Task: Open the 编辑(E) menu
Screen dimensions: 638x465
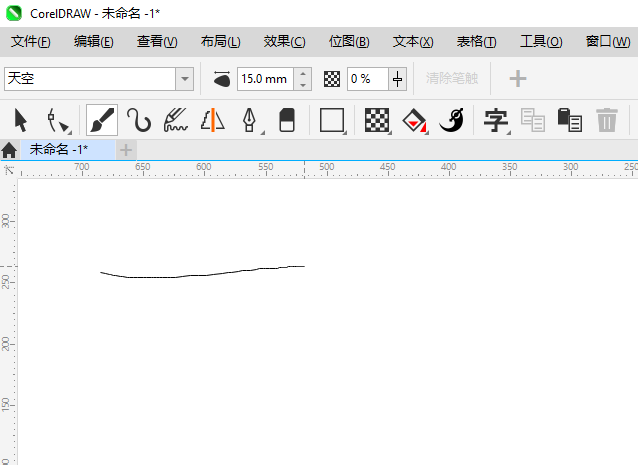Action: pyautogui.click(x=94, y=41)
